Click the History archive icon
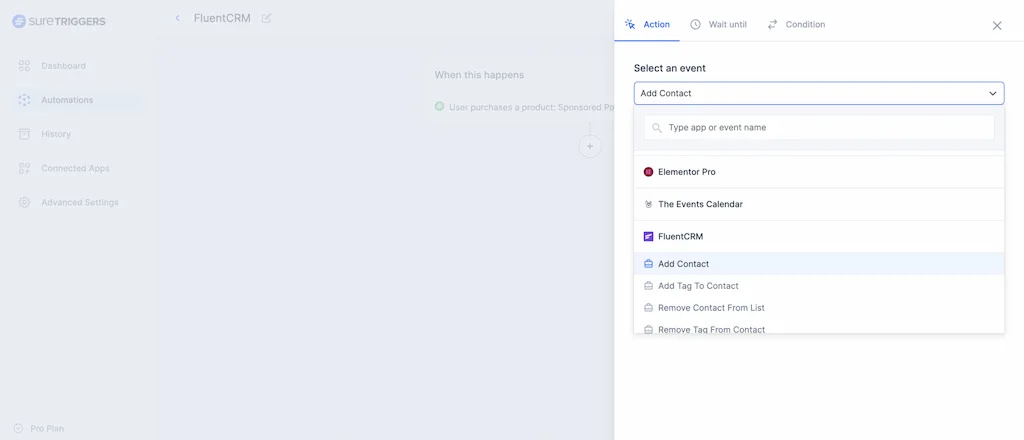This screenshot has height=440, width=1024. 24,134
